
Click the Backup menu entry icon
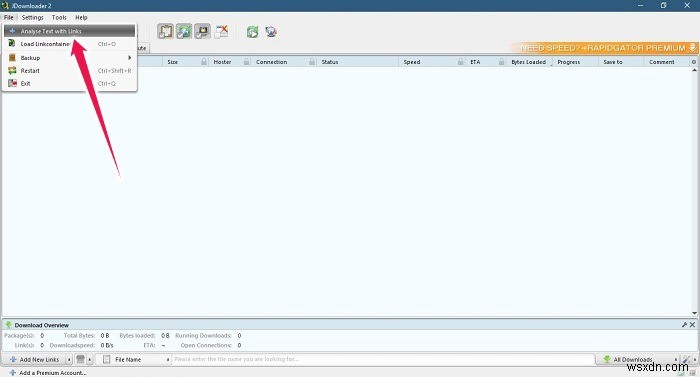click(x=12, y=58)
